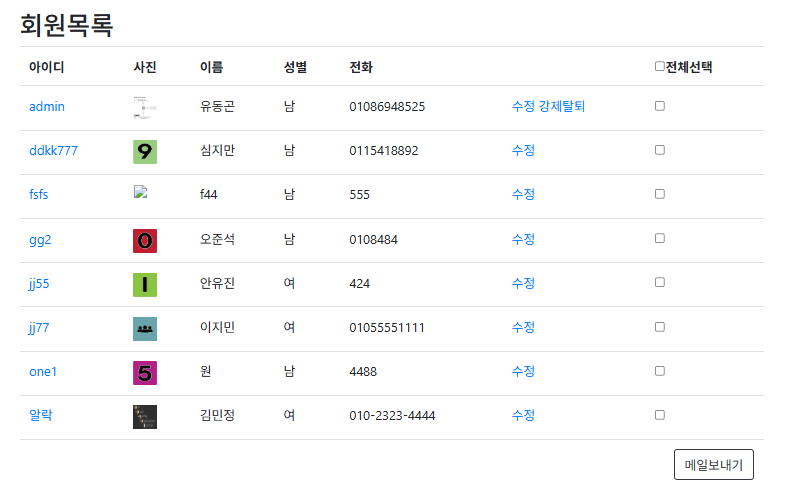
Task: Click the phone value 555
Action: point(359,195)
